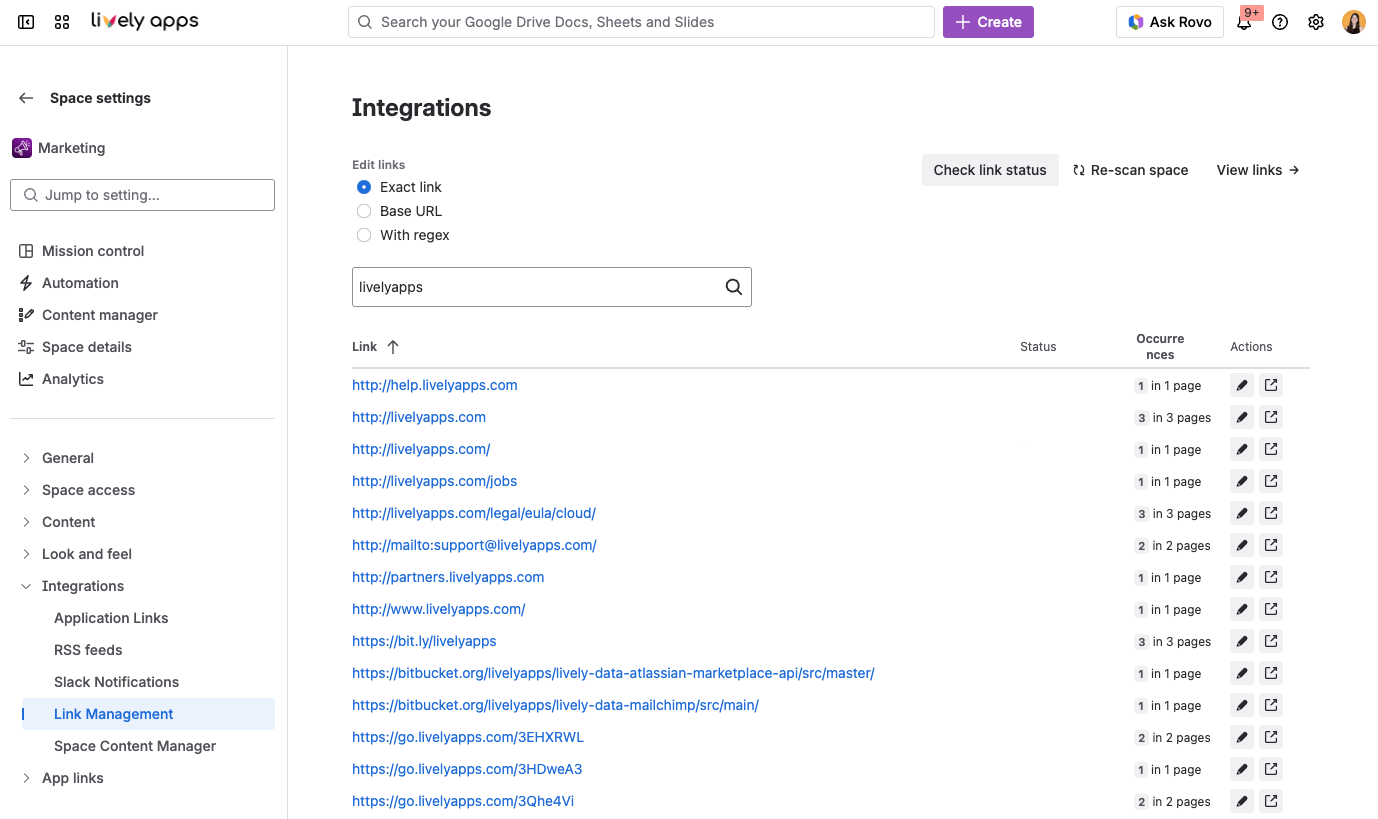
Task: Open the notifications bell
Action: (1244, 21)
